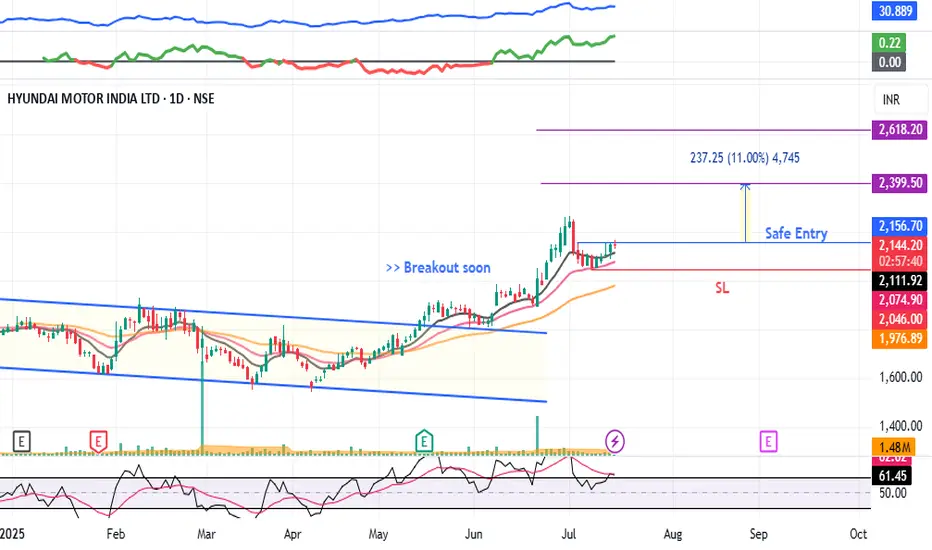Screen dimensions: 932x550
Task: Click the 2,111.92 black moving average label
Action: point(900,281)
